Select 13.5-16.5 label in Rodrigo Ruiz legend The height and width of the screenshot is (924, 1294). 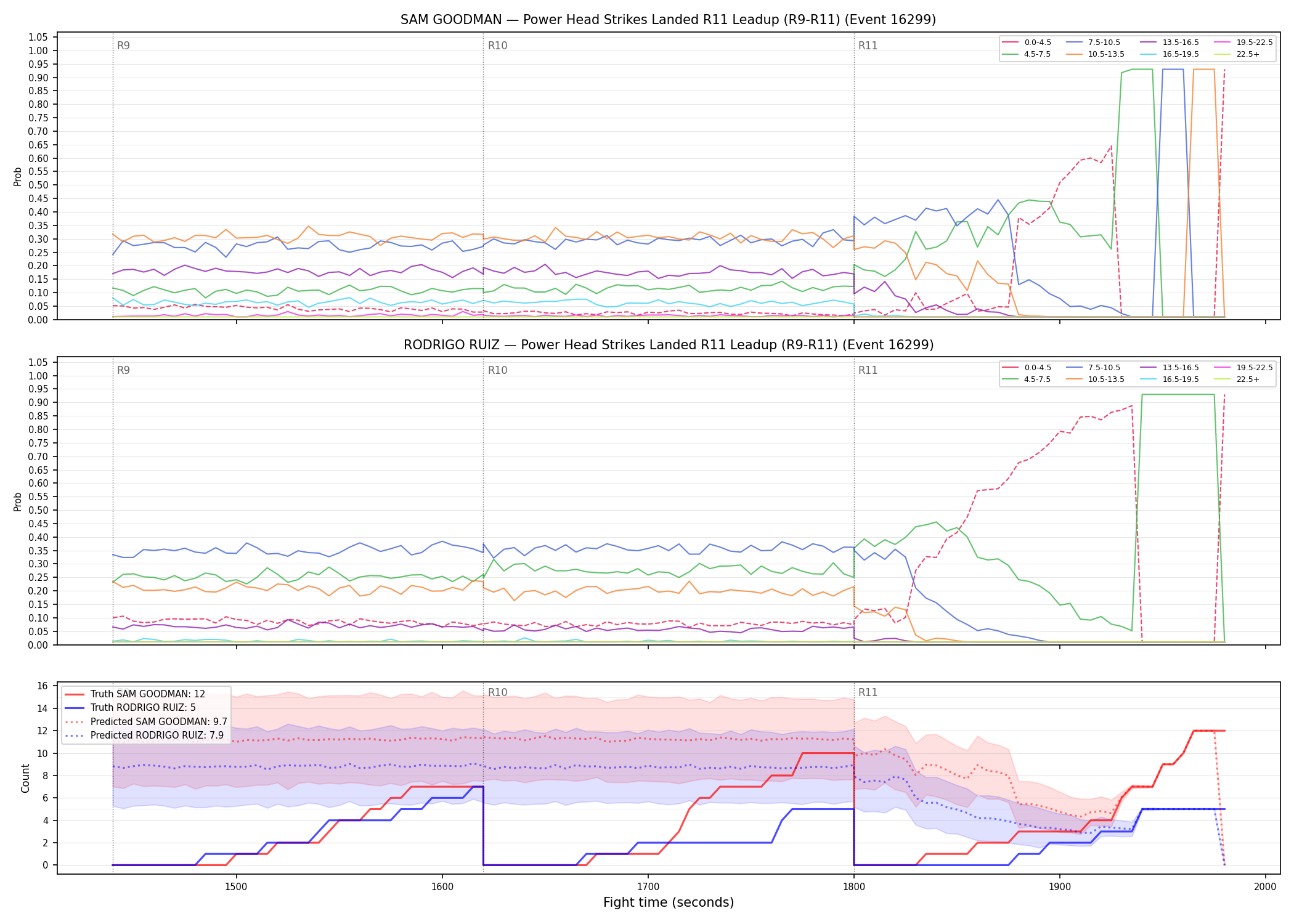coord(1181,368)
